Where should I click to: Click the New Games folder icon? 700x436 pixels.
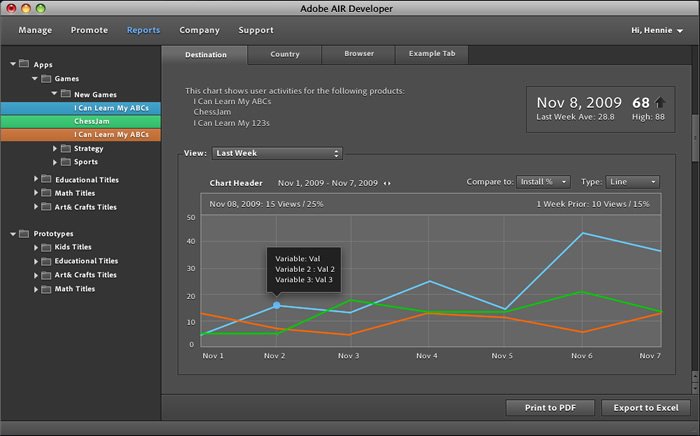pyautogui.click(x=66, y=94)
